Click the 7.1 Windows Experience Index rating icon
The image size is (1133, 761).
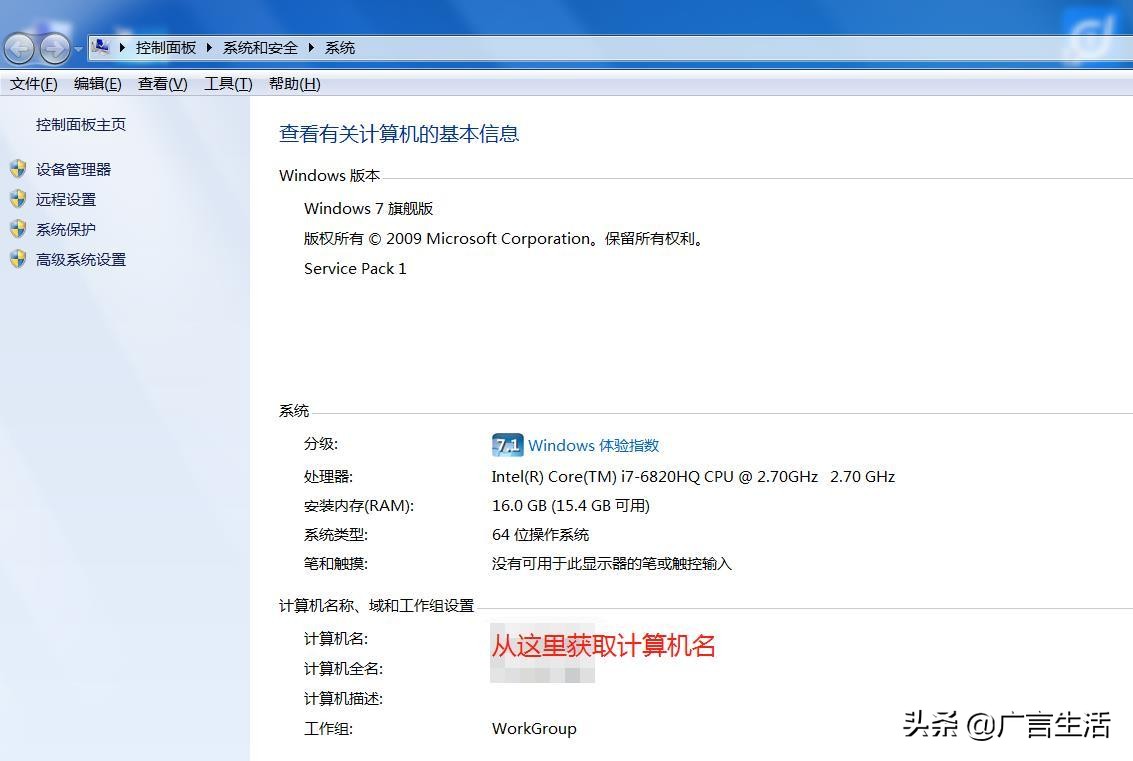(x=507, y=445)
